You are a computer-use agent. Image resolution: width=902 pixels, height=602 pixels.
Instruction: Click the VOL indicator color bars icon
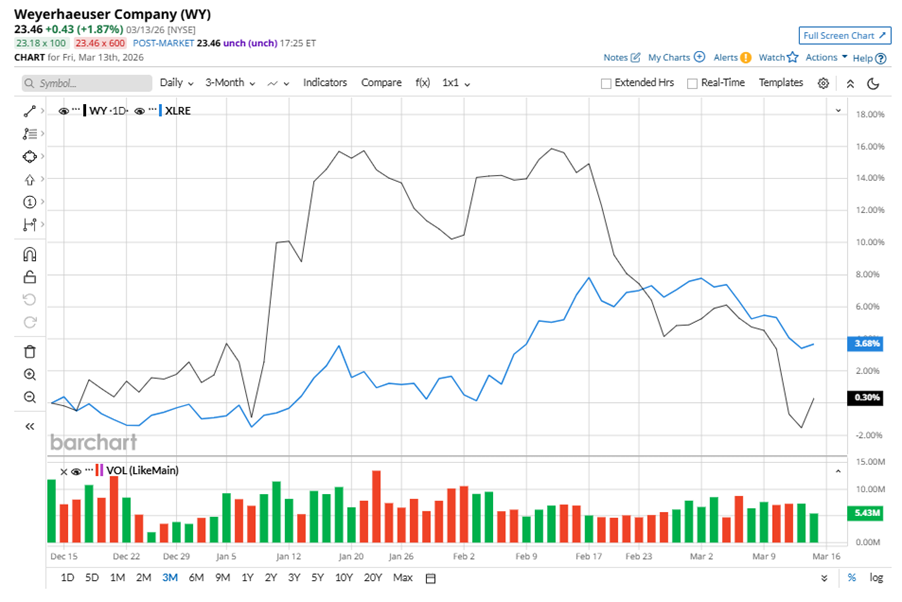pyautogui.click(x=99, y=471)
